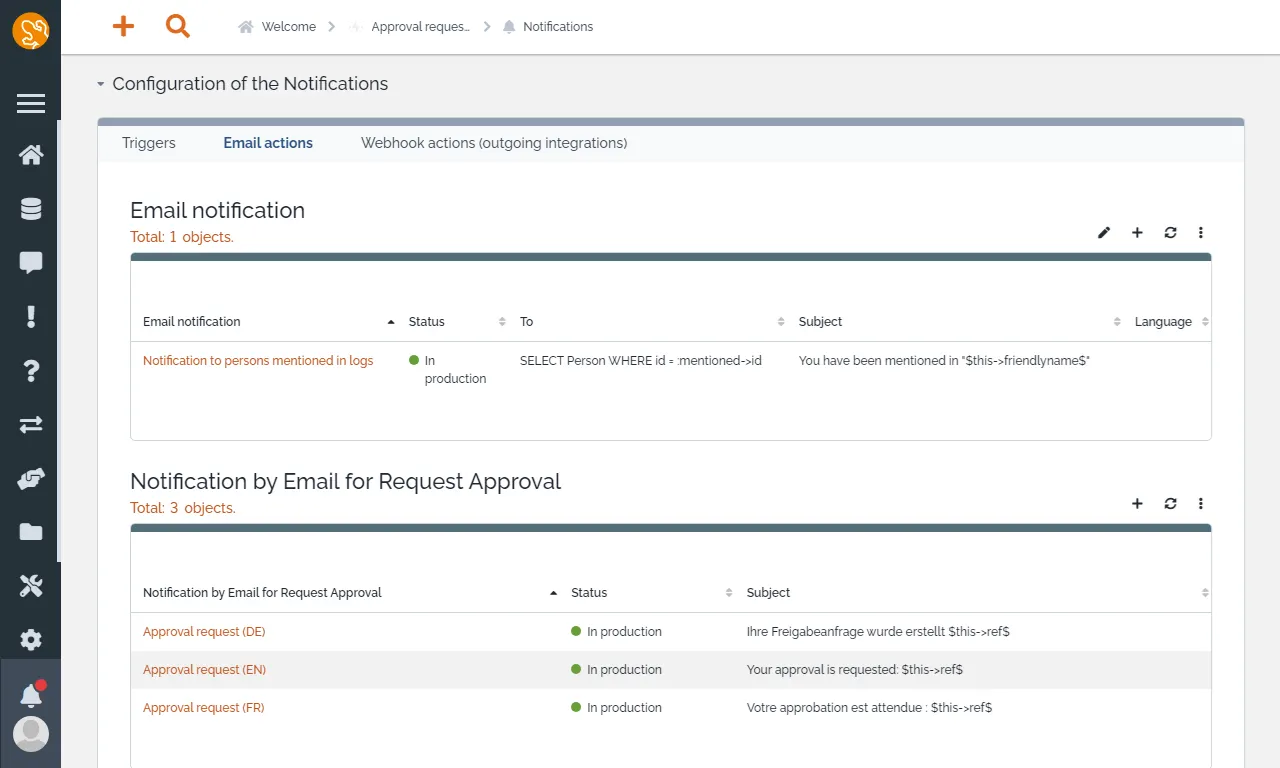This screenshot has height=768, width=1280.
Task: Add a new Email notification with plus
Action: click(1137, 233)
